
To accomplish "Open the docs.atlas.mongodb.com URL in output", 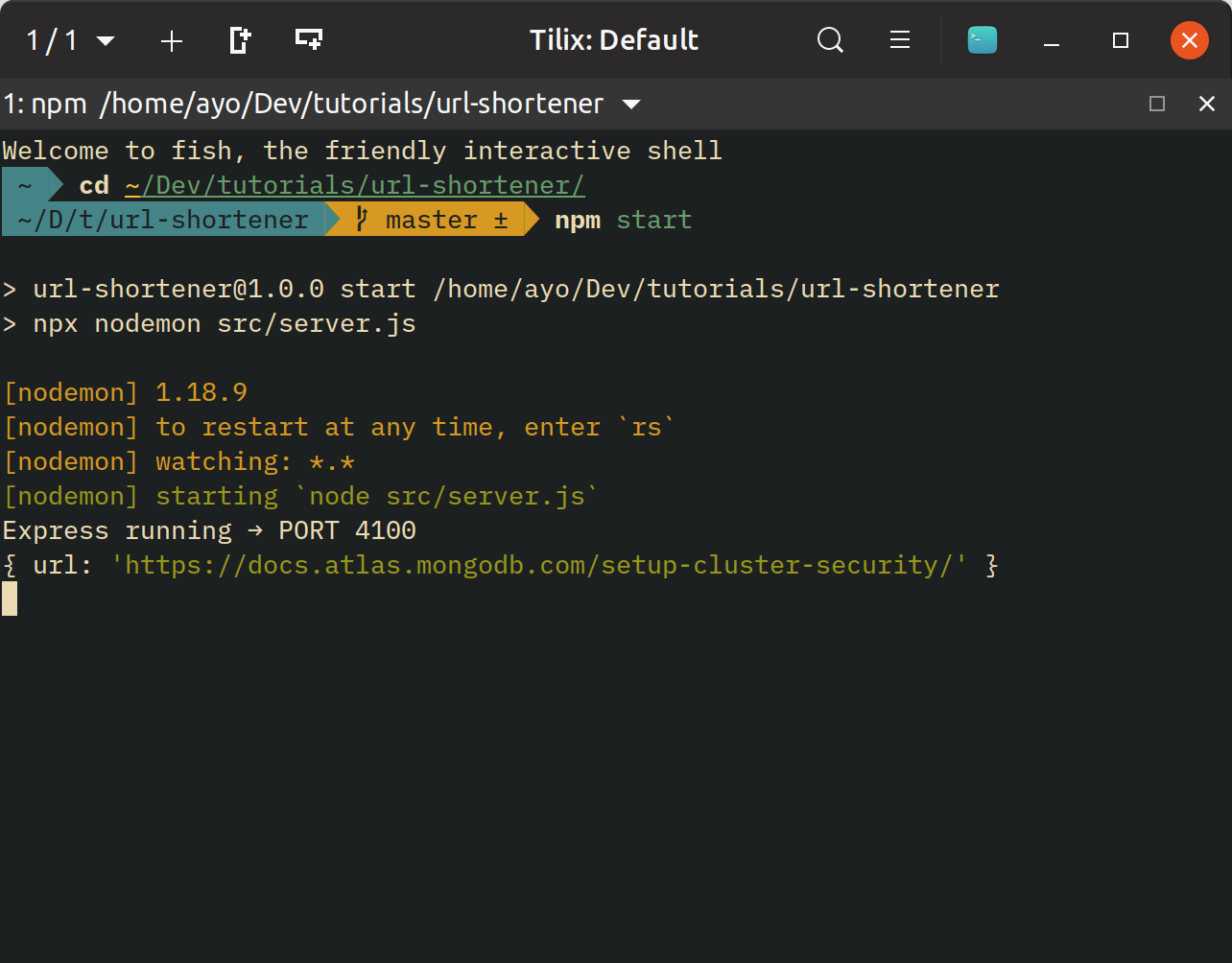I will pos(546,565).
